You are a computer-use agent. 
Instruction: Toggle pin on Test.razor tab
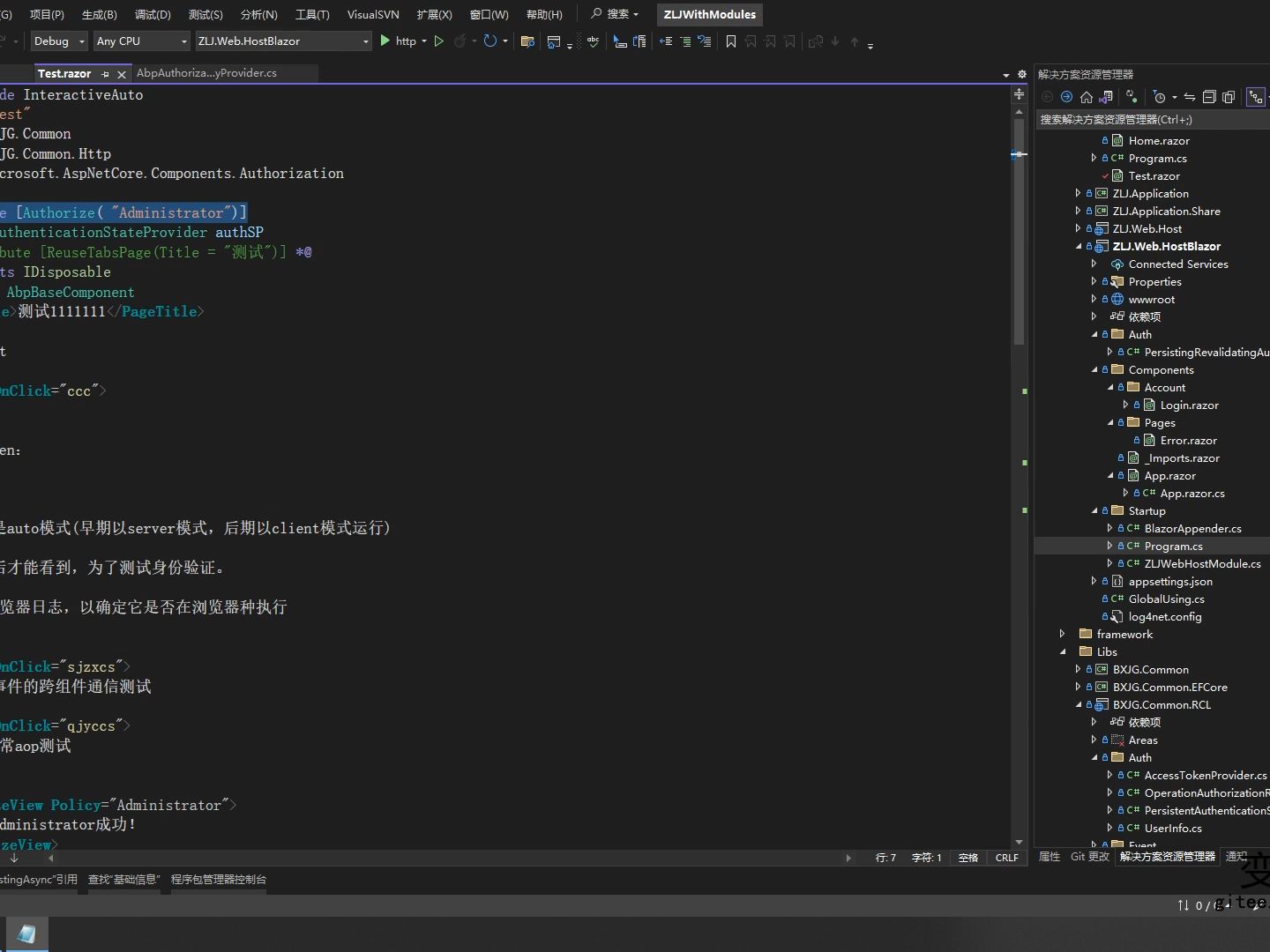click(x=105, y=74)
